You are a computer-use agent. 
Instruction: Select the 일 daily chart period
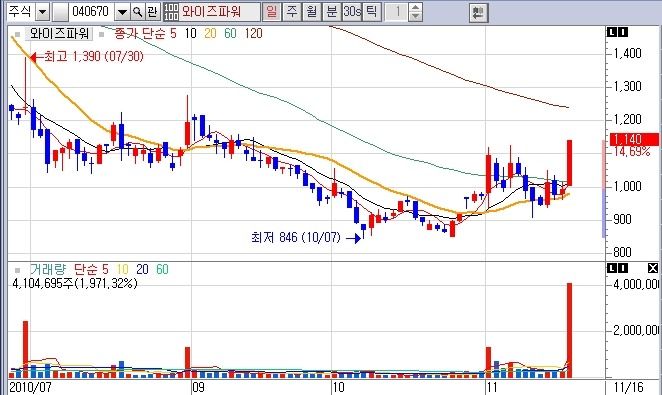coord(271,11)
